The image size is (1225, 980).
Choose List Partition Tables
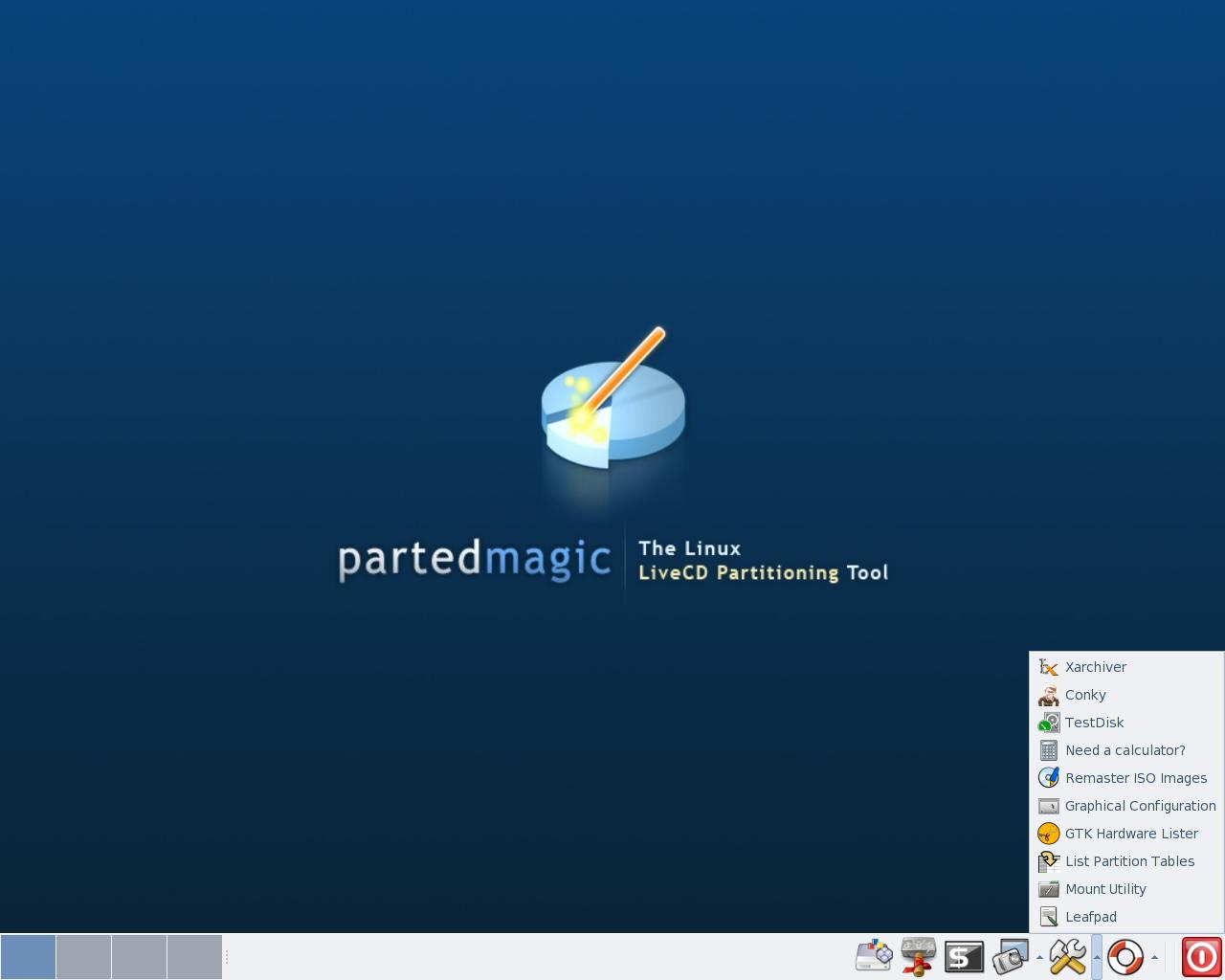(x=1126, y=861)
